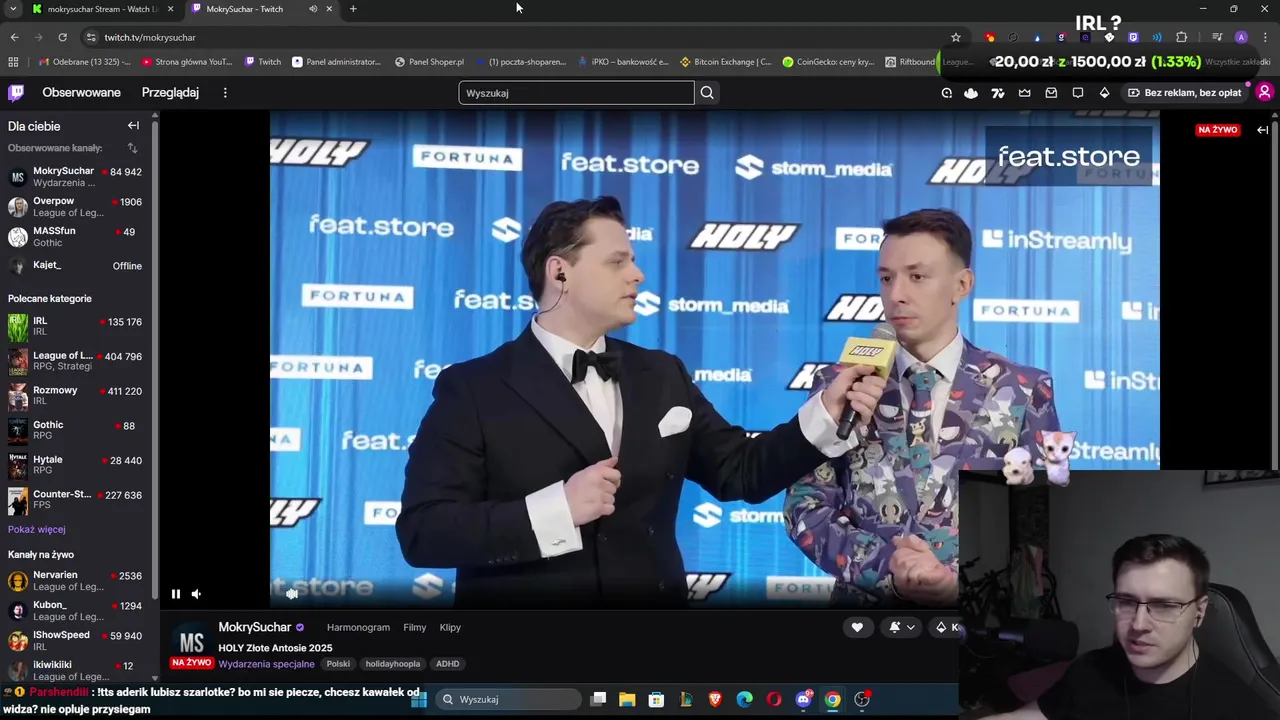Open the Bitcoin Exchange bookmark
The height and width of the screenshot is (720, 1280).
point(725,62)
